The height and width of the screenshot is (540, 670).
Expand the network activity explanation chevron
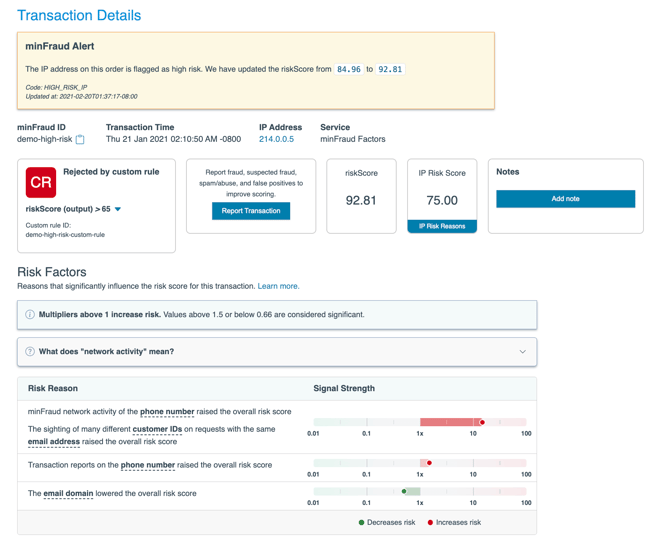pos(522,352)
